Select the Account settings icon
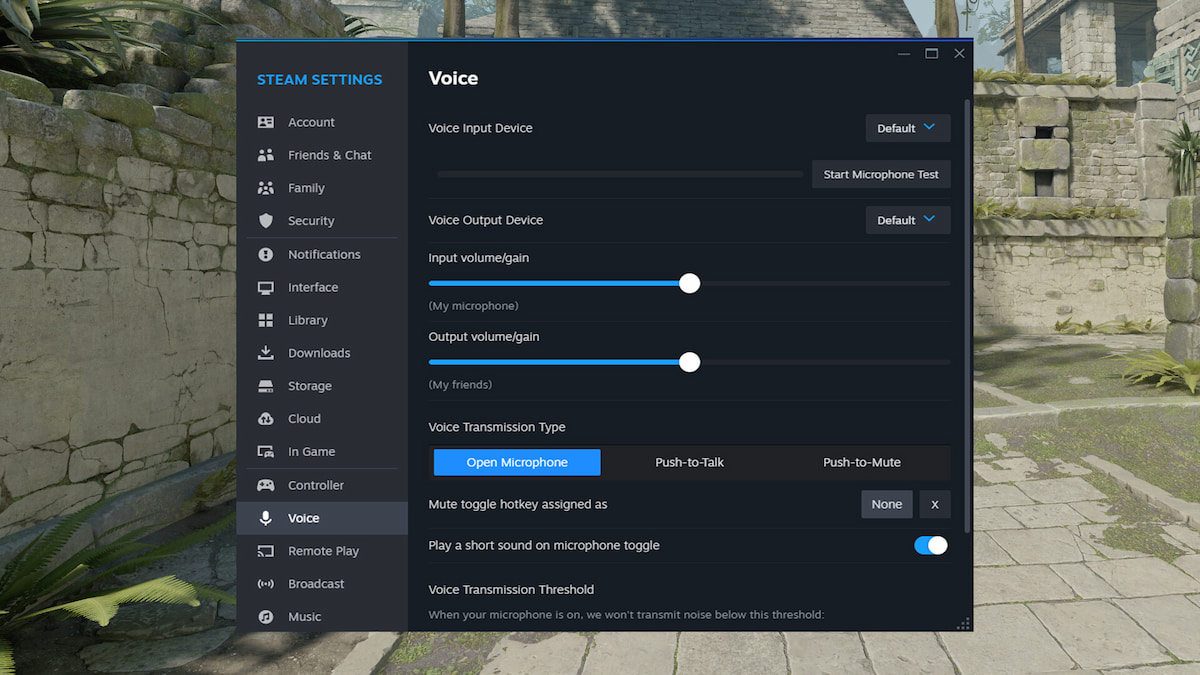1200x675 pixels. click(265, 121)
